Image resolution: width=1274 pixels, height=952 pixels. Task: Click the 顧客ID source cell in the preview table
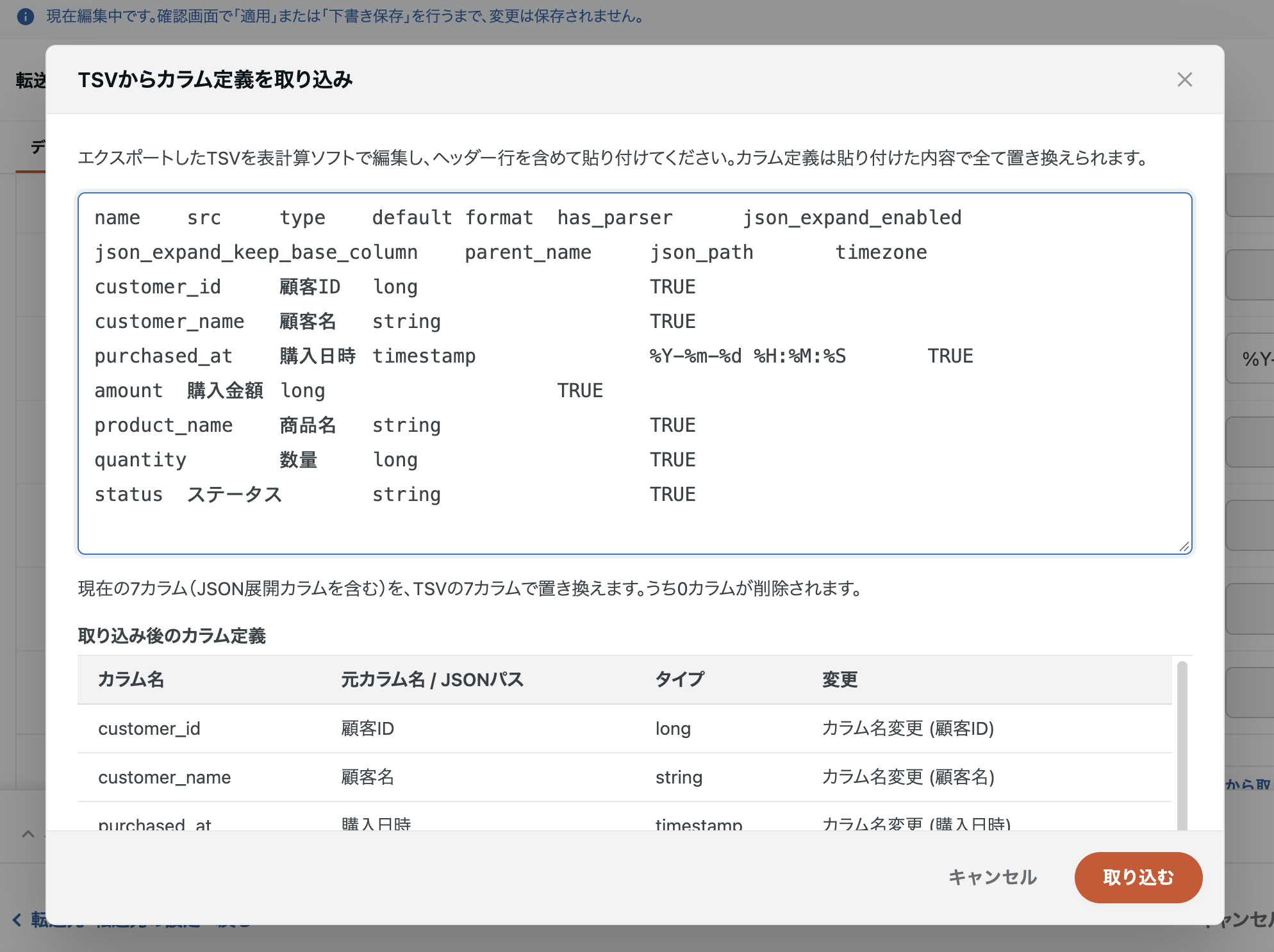point(367,728)
